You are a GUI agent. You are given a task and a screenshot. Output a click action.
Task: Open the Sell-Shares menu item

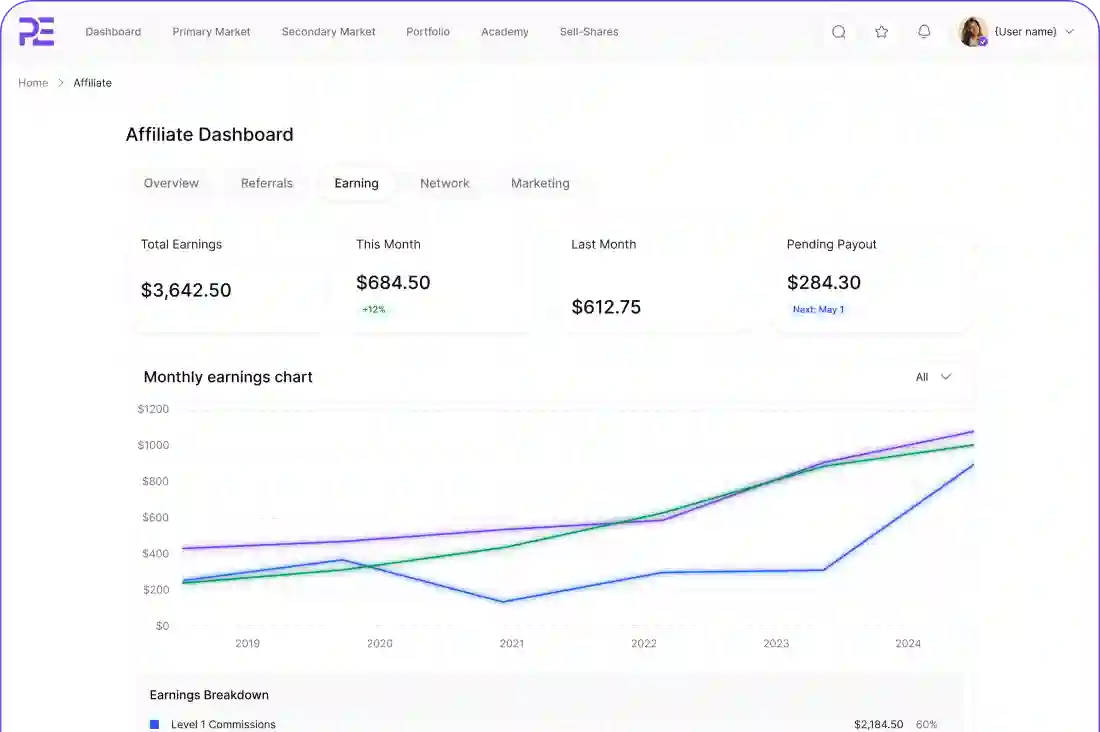[x=589, y=32]
